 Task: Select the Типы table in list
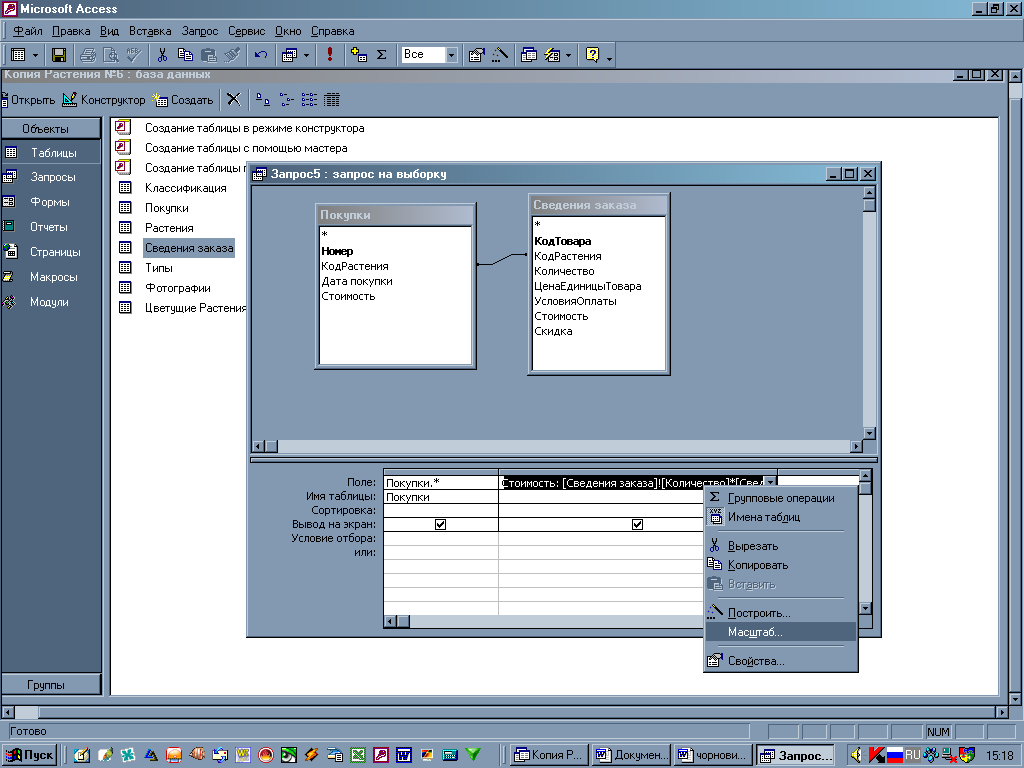159,268
